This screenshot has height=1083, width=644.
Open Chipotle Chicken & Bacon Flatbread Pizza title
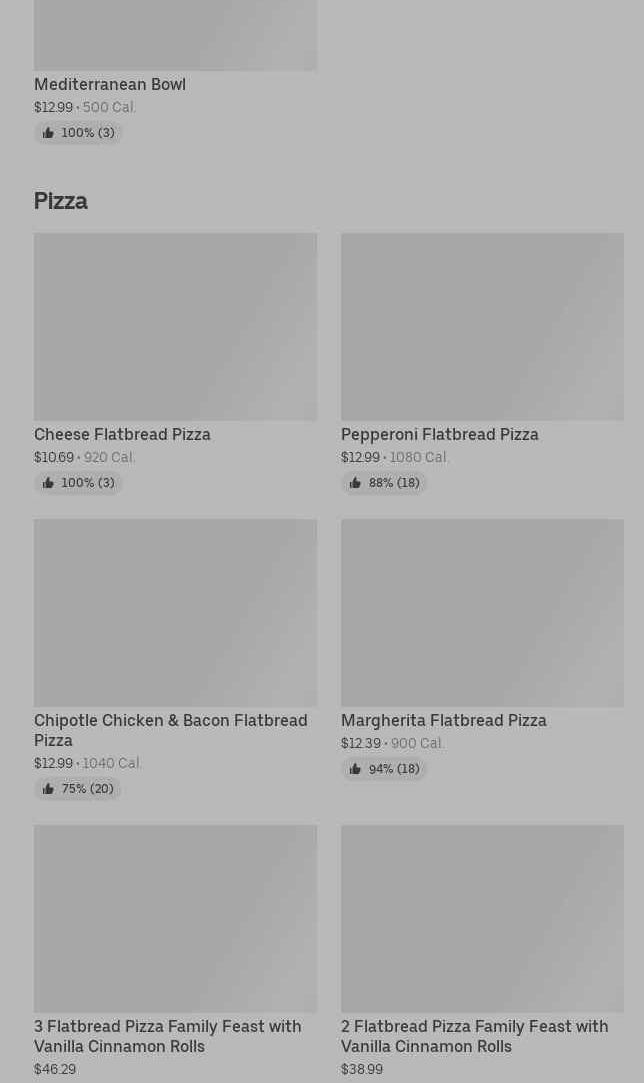170,730
